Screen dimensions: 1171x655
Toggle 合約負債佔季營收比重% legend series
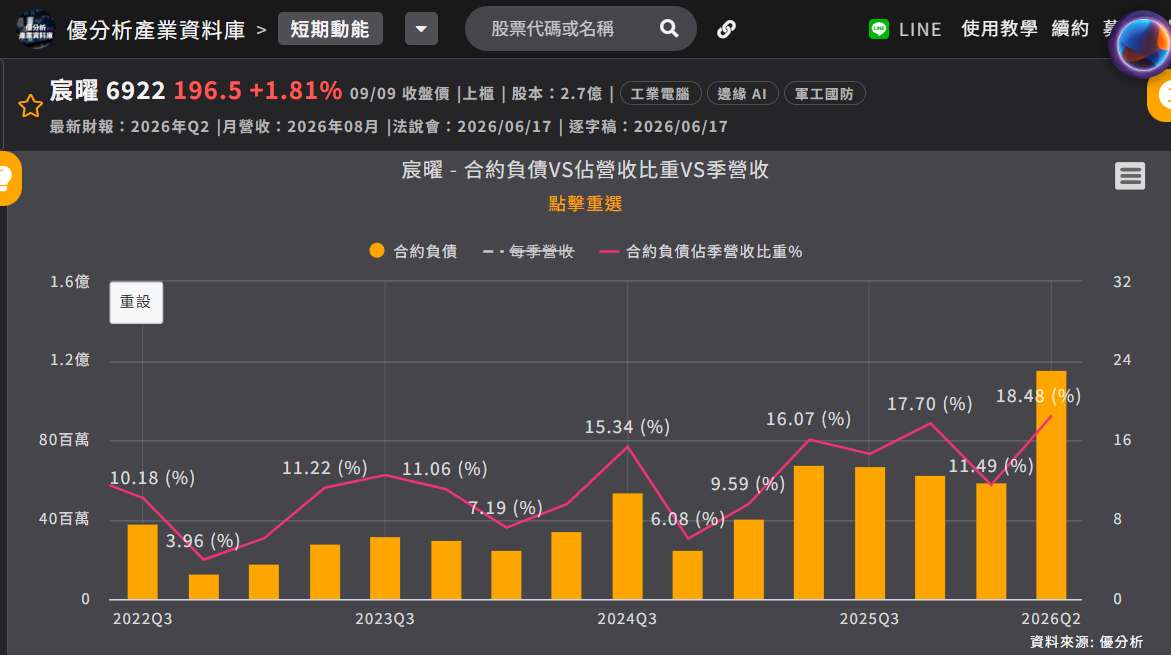click(x=701, y=252)
